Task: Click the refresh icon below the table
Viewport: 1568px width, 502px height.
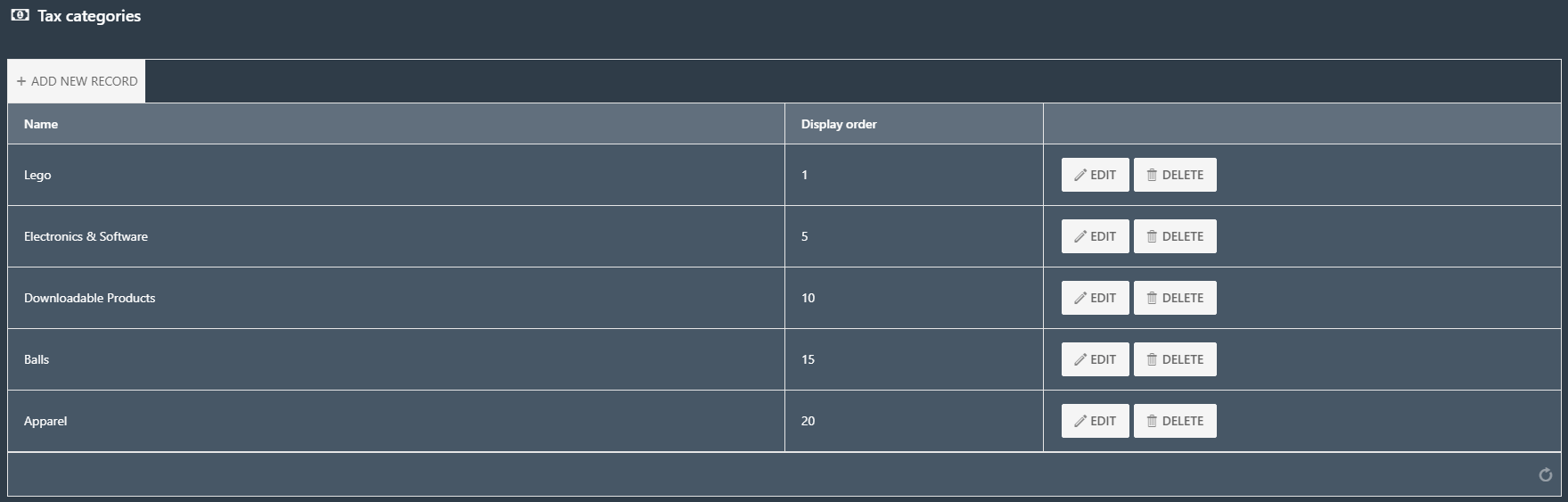Action: [x=1546, y=475]
